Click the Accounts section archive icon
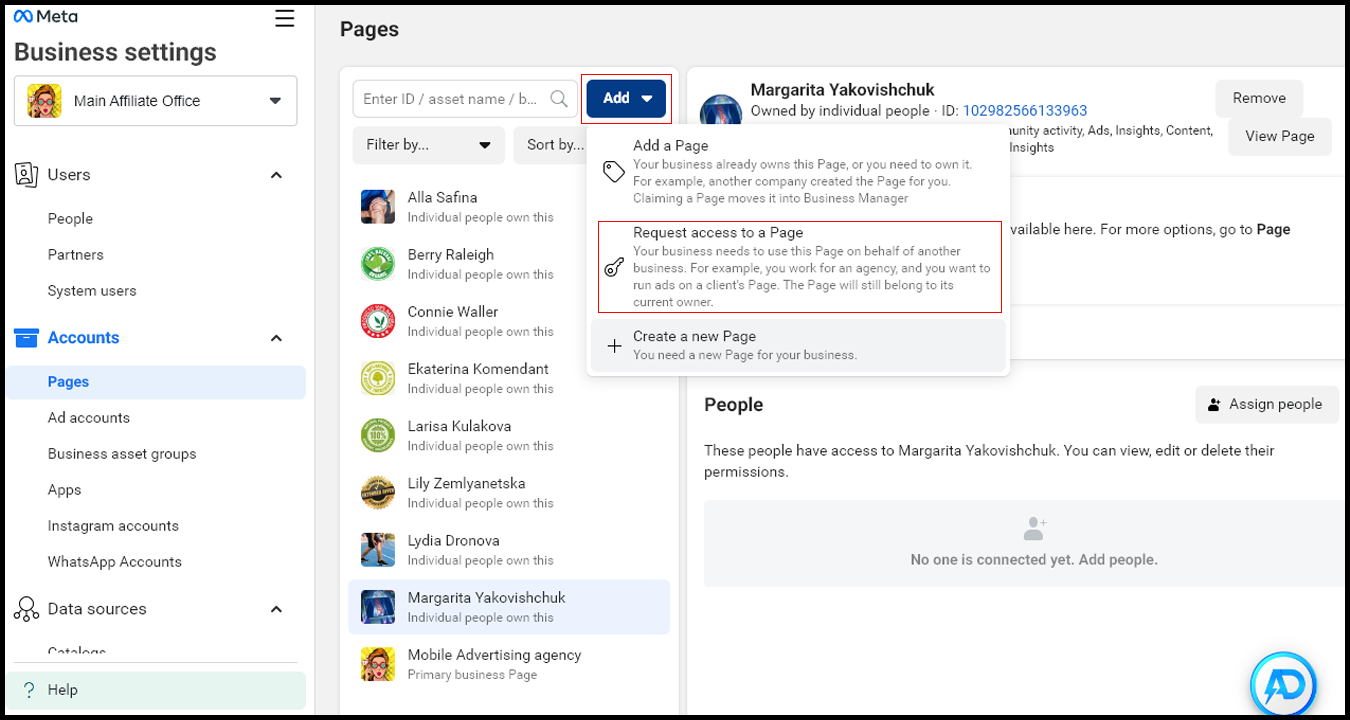The height and width of the screenshot is (720, 1350). [26, 338]
